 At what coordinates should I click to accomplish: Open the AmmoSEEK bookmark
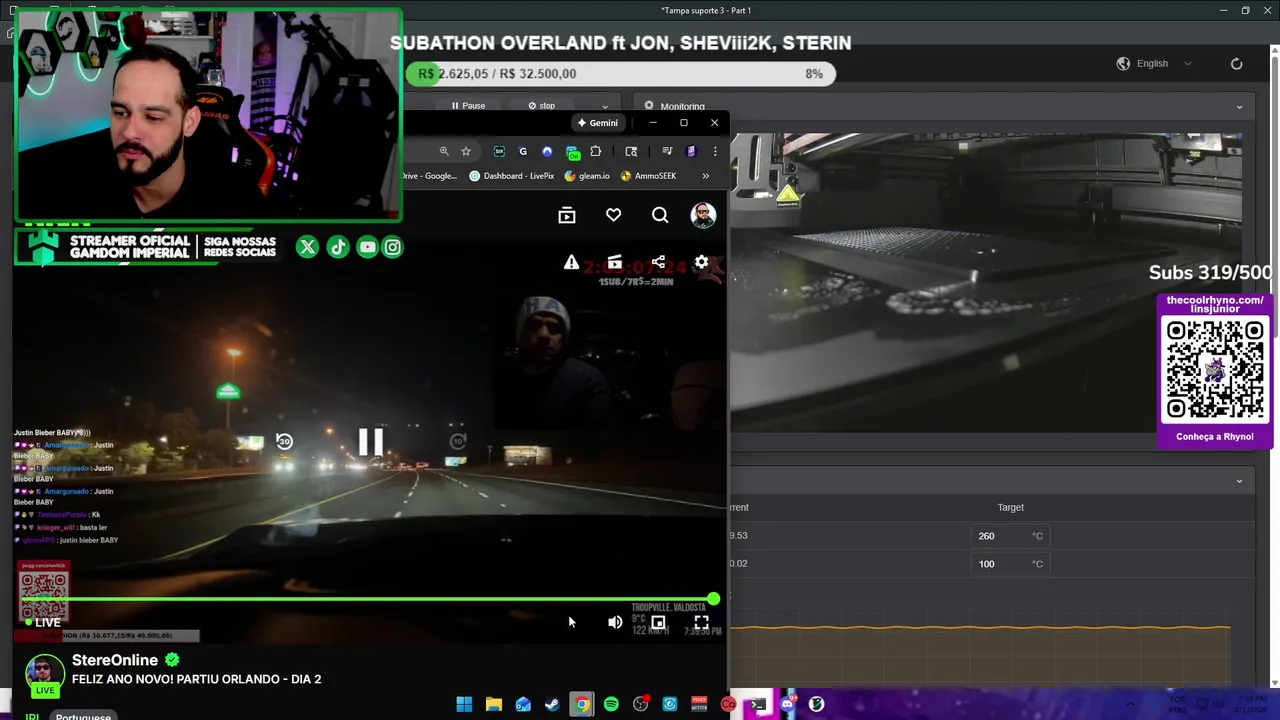649,176
